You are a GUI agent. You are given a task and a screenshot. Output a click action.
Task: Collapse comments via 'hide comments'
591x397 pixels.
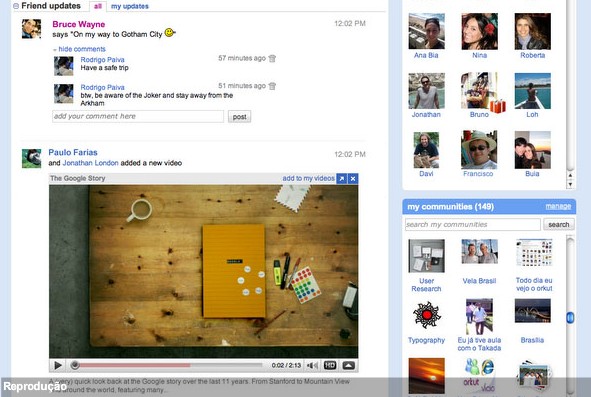(82, 49)
